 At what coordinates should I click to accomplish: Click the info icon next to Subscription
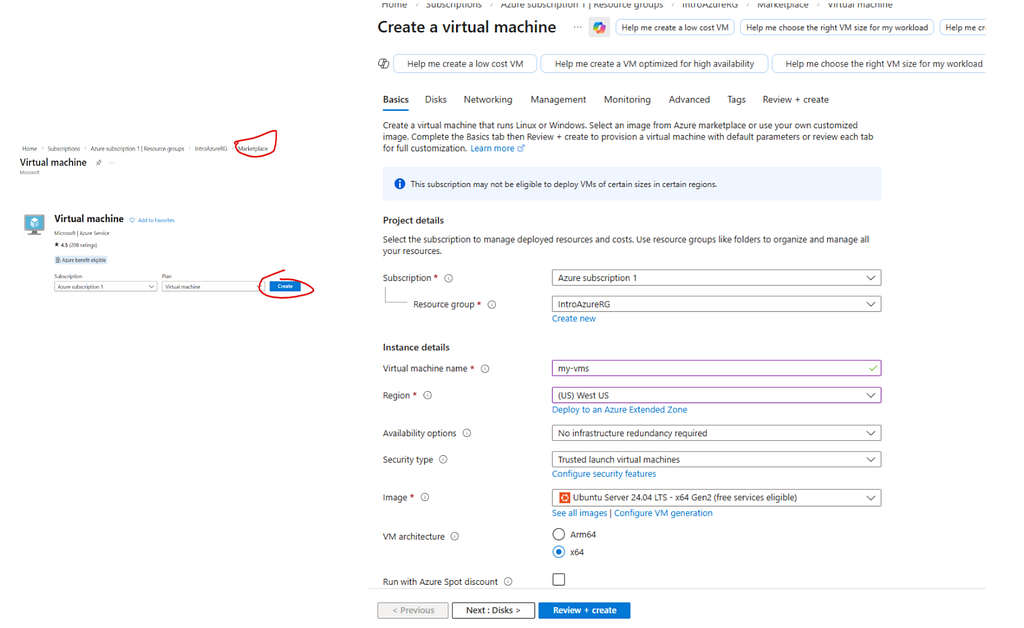pyautogui.click(x=449, y=278)
